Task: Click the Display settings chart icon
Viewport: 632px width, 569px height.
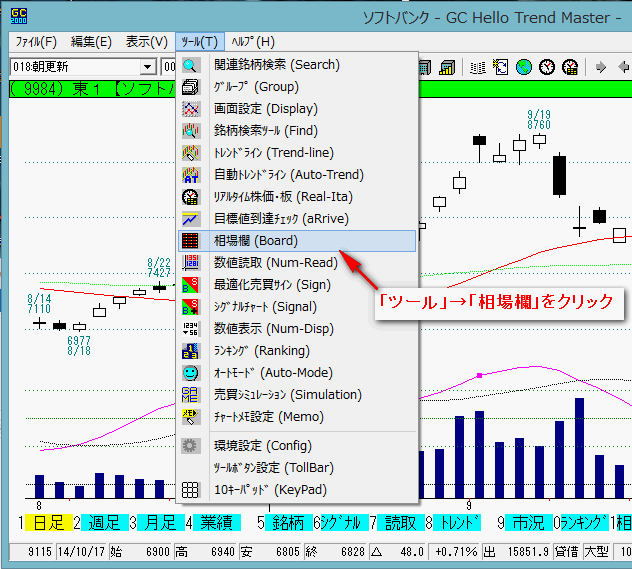Action: (x=190, y=109)
